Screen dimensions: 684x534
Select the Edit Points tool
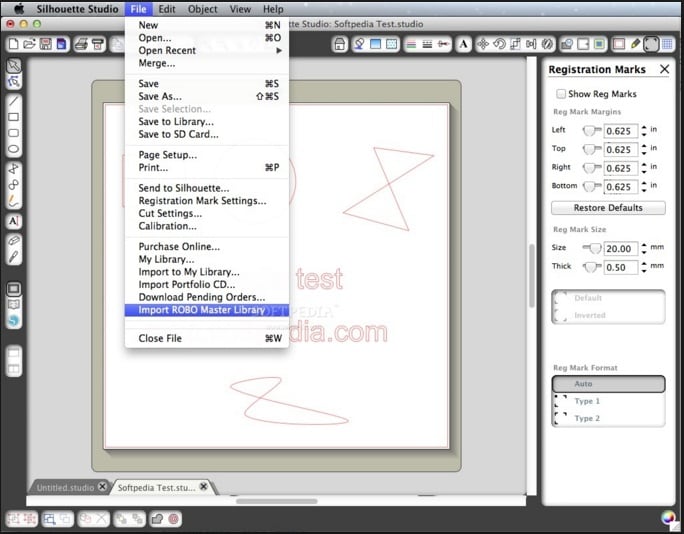(x=14, y=82)
